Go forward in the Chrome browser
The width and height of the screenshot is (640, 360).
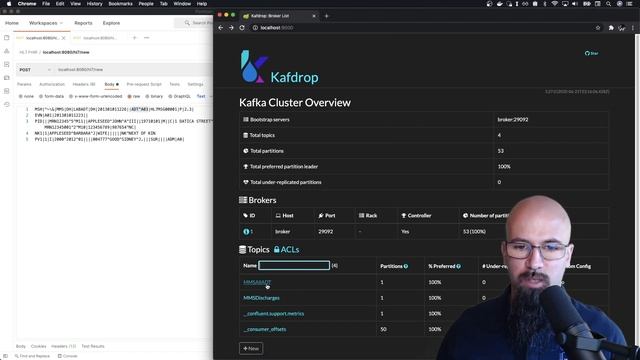231,28
